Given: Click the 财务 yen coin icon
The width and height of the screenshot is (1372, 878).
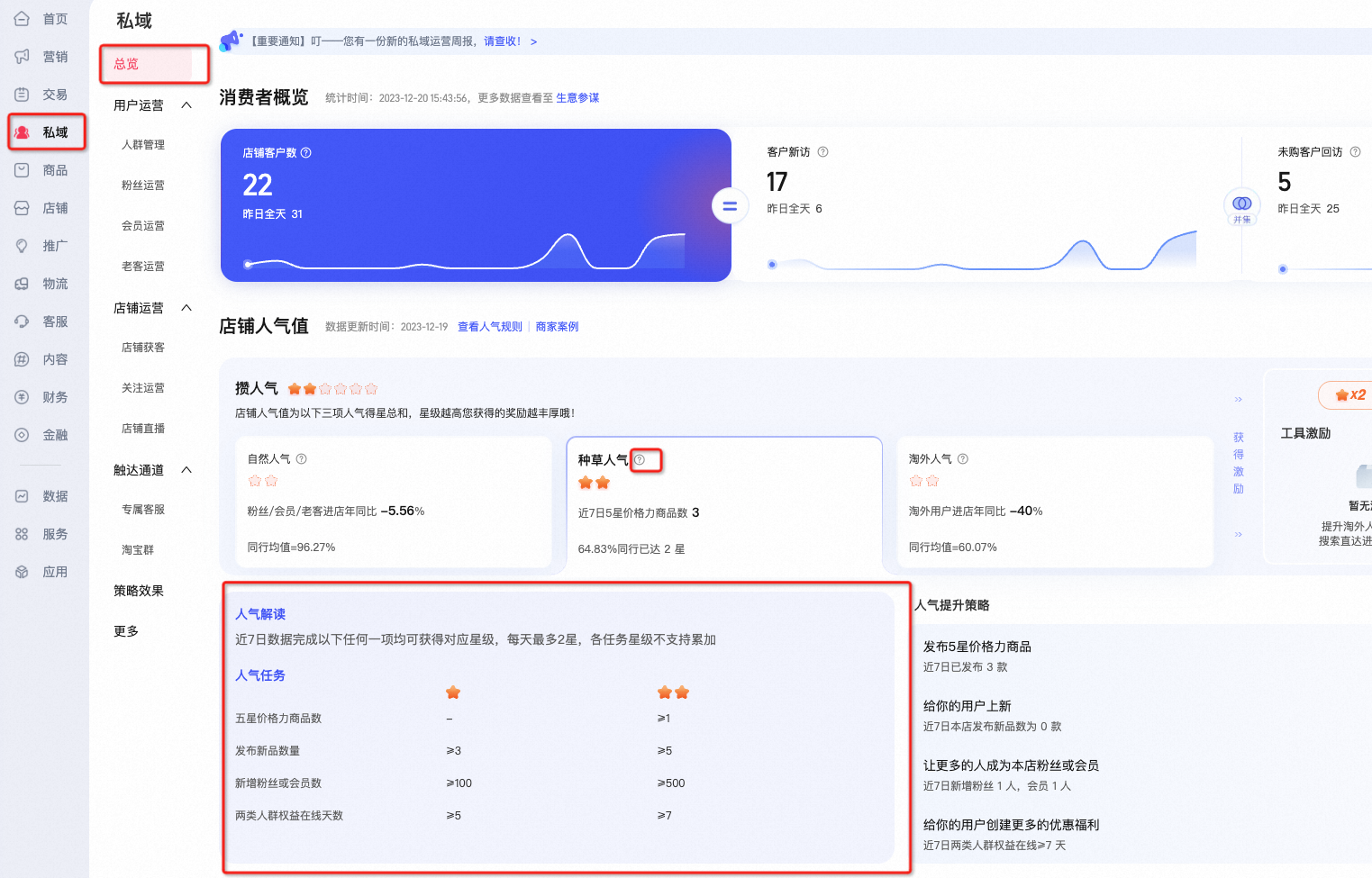Looking at the screenshot, I should point(22,396).
